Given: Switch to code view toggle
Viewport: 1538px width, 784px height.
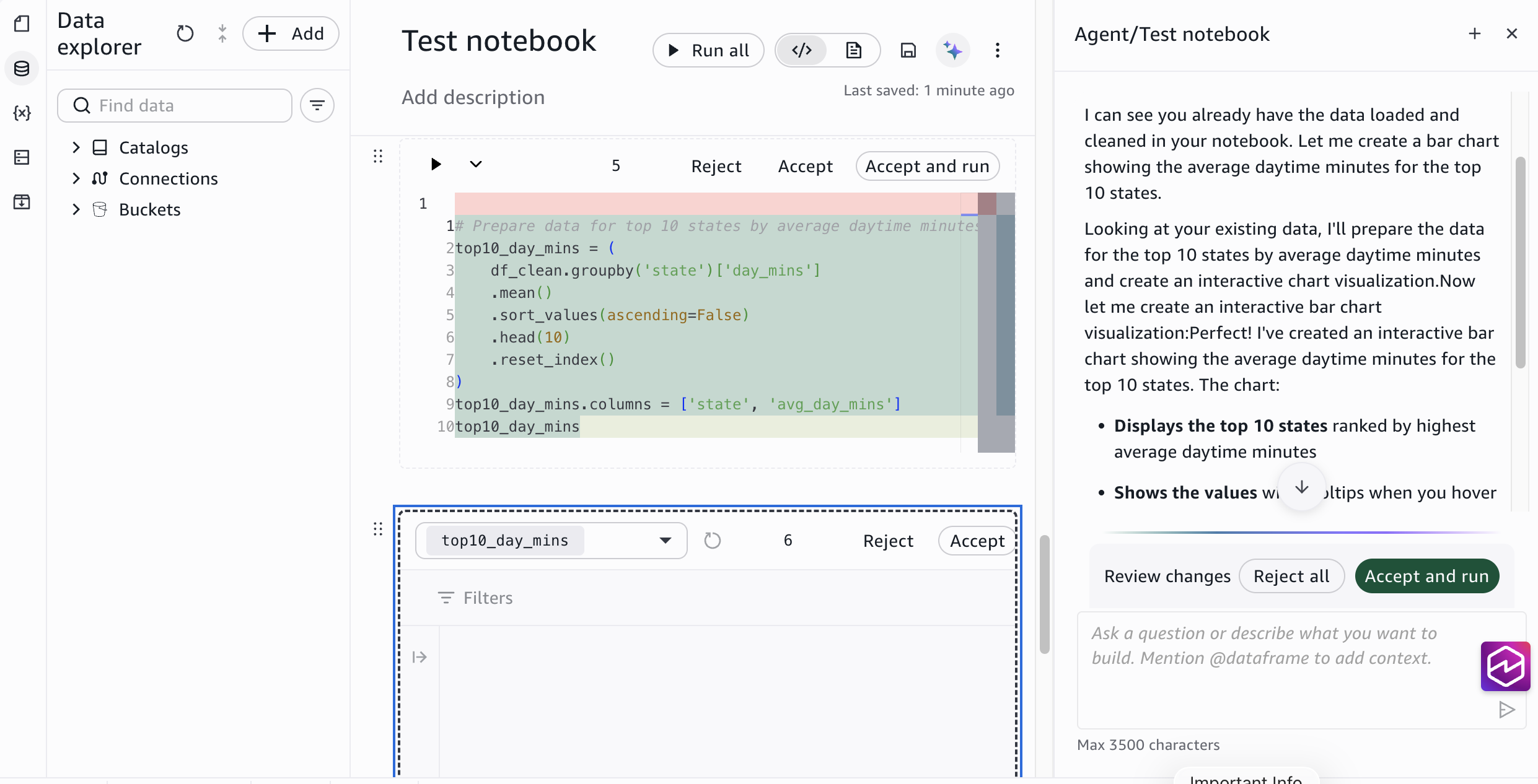Looking at the screenshot, I should pyautogui.click(x=802, y=50).
